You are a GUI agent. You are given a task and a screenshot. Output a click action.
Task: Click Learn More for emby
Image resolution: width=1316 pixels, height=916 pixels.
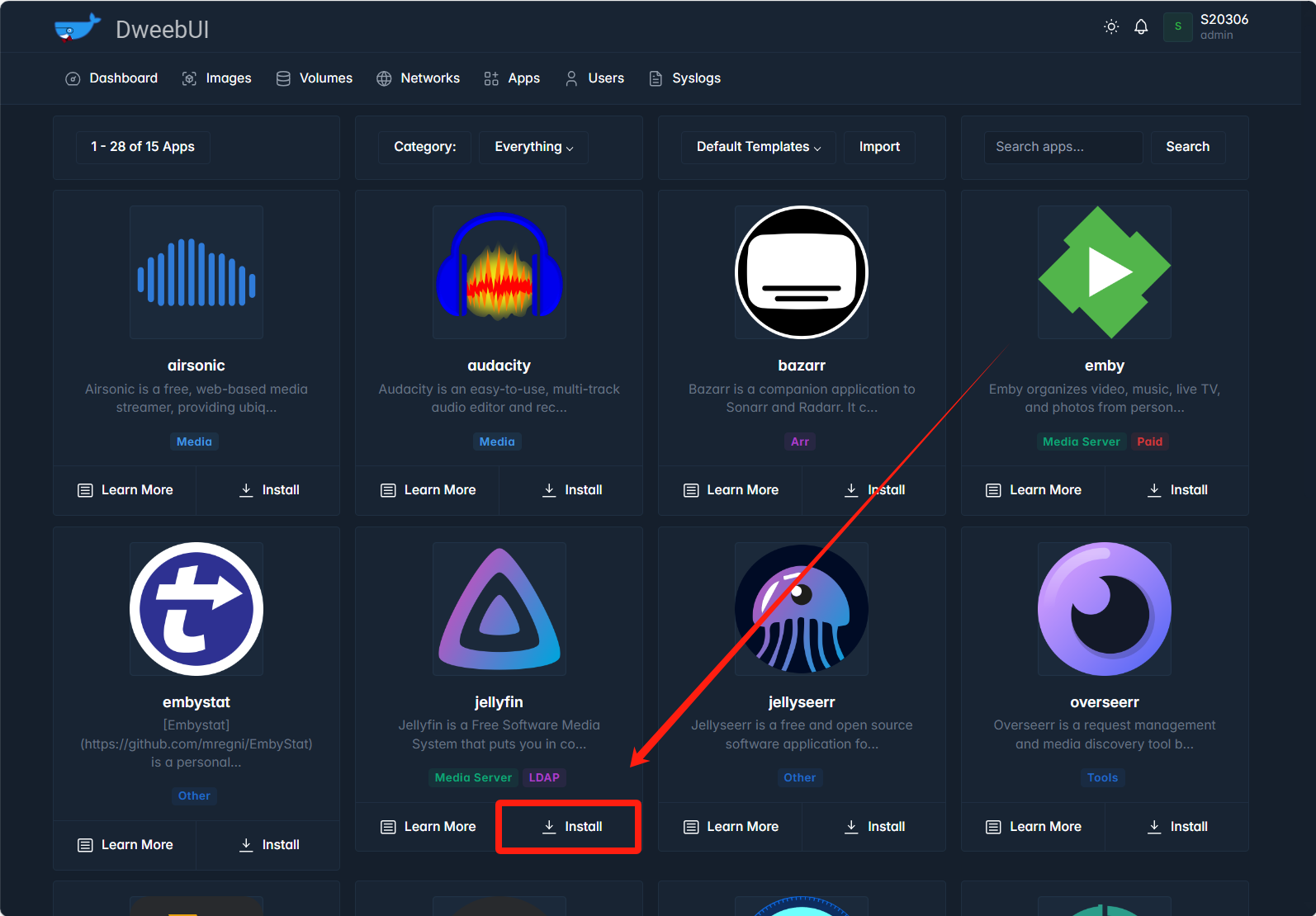(1034, 490)
